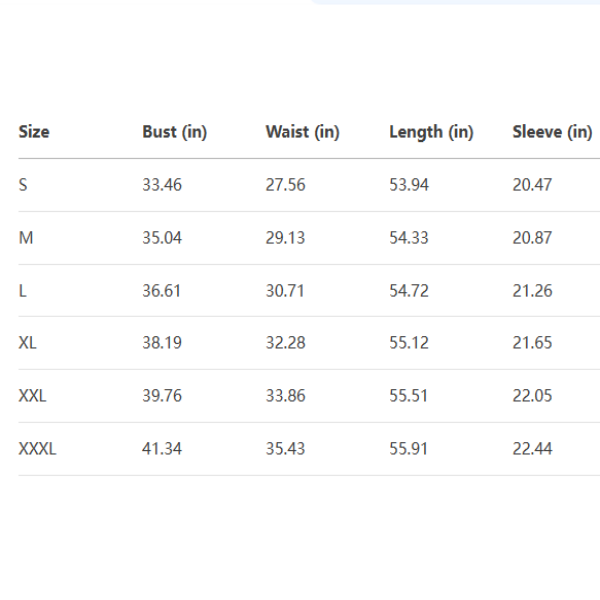600x600 pixels.
Task: Select the XXL size row label
Action: coord(33,396)
